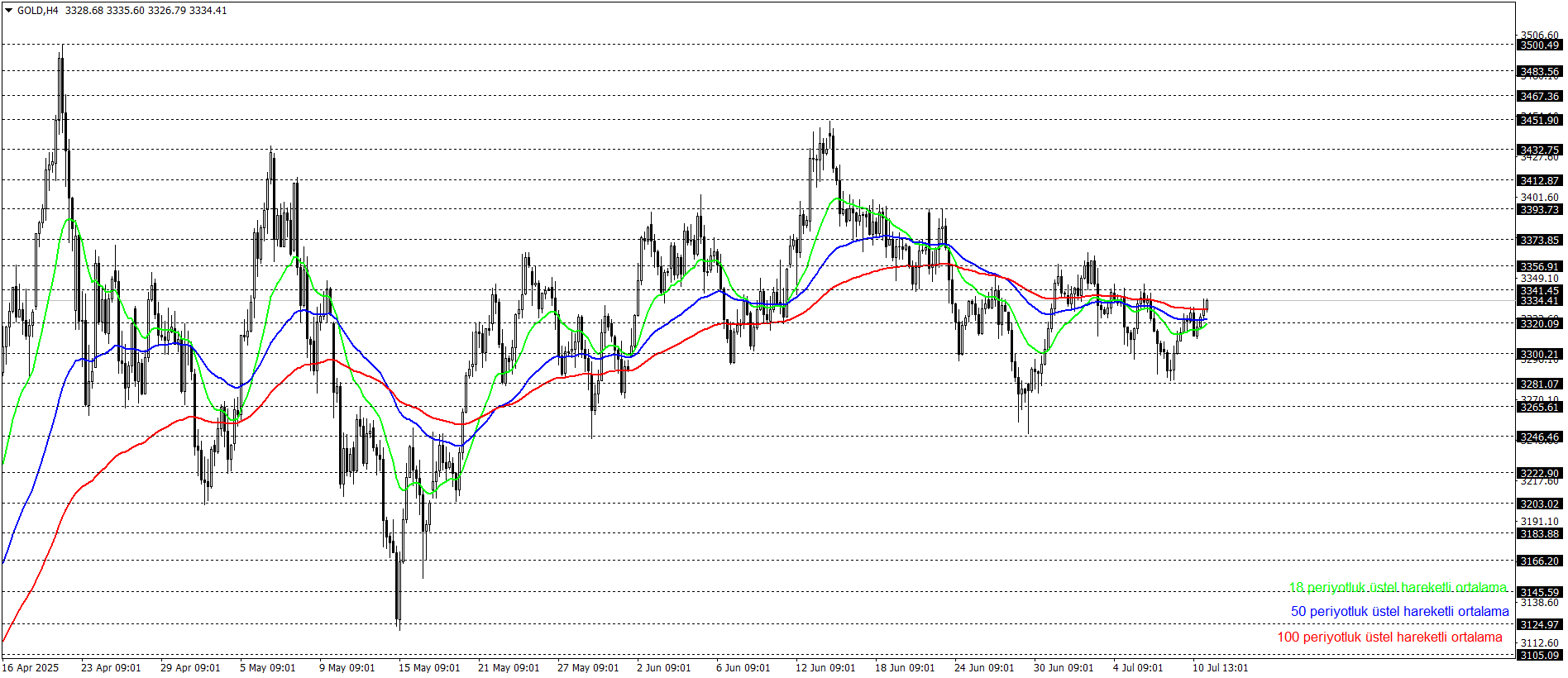Click the 27 May 09:01 date label
This screenshot has width=1568, height=678.
pos(588,668)
